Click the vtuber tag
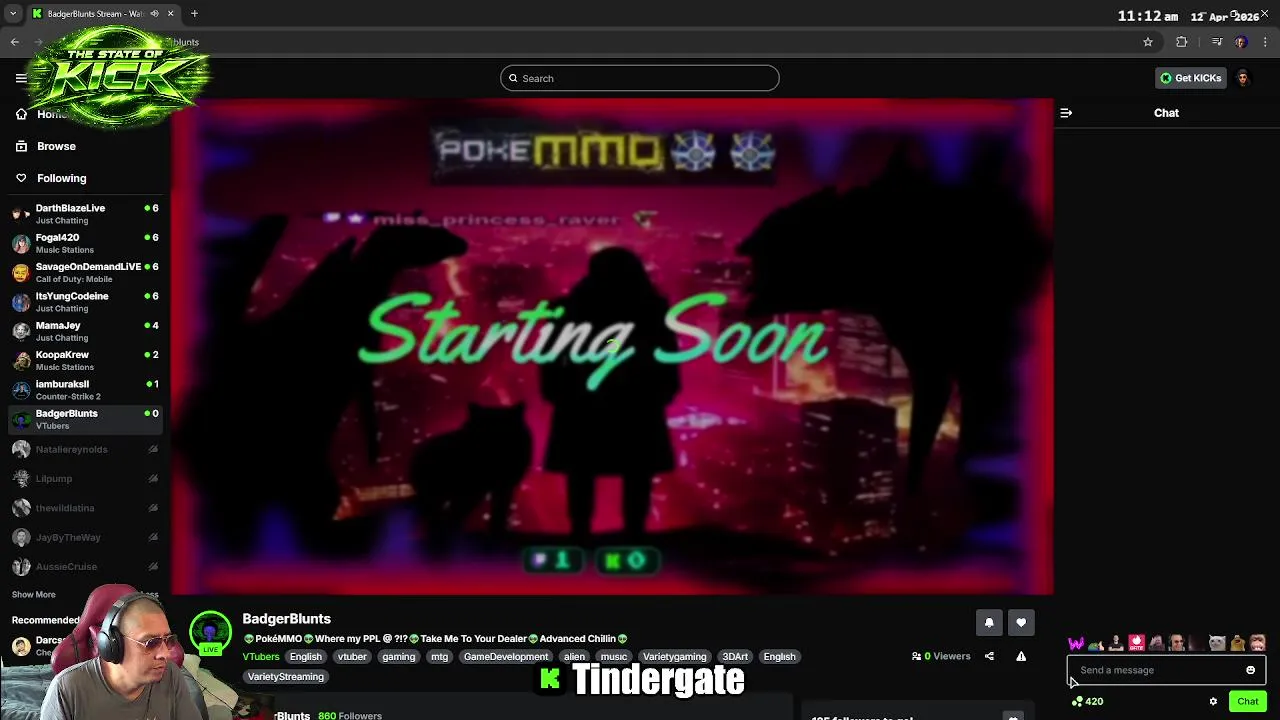The image size is (1280, 720). [352, 657]
